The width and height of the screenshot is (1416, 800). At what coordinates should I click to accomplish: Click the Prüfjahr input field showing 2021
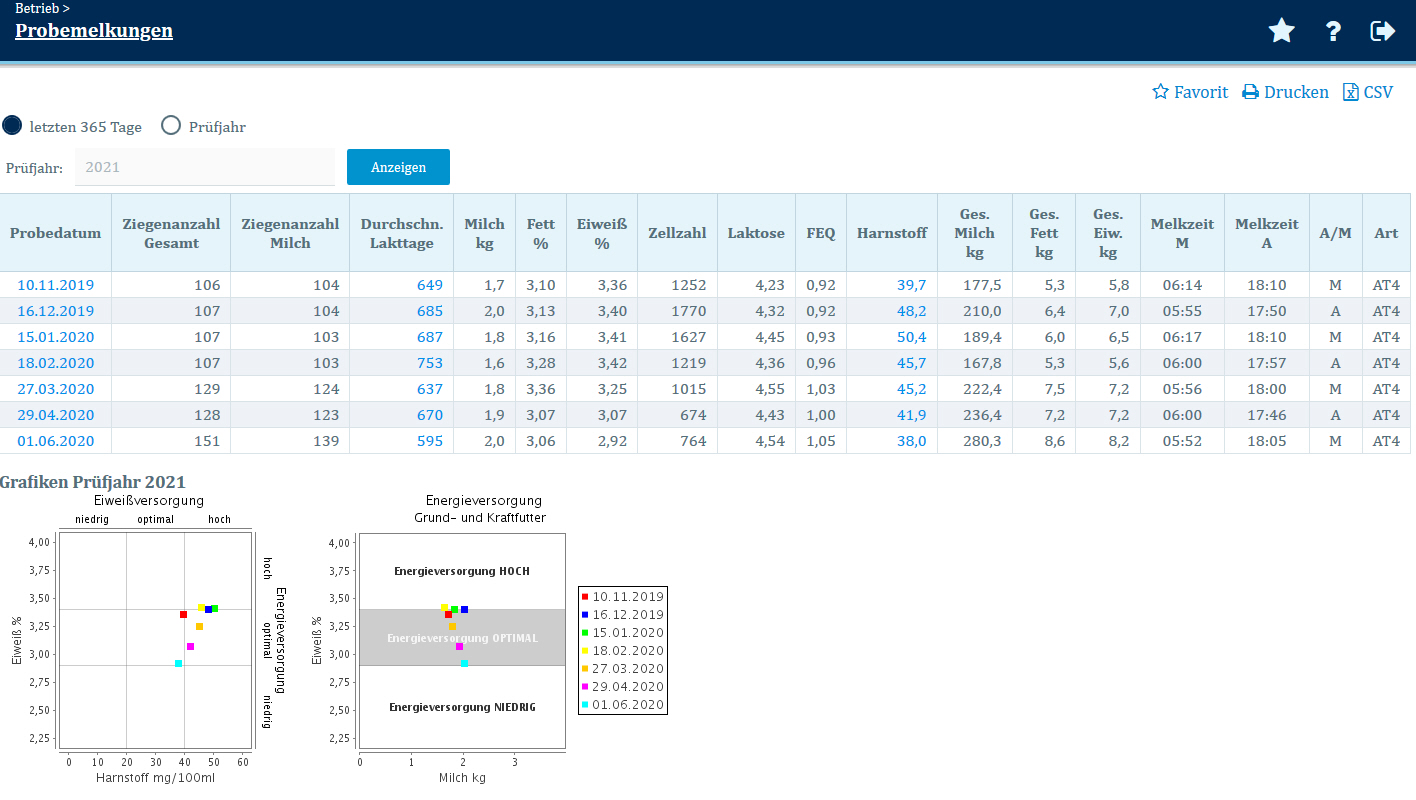[205, 167]
